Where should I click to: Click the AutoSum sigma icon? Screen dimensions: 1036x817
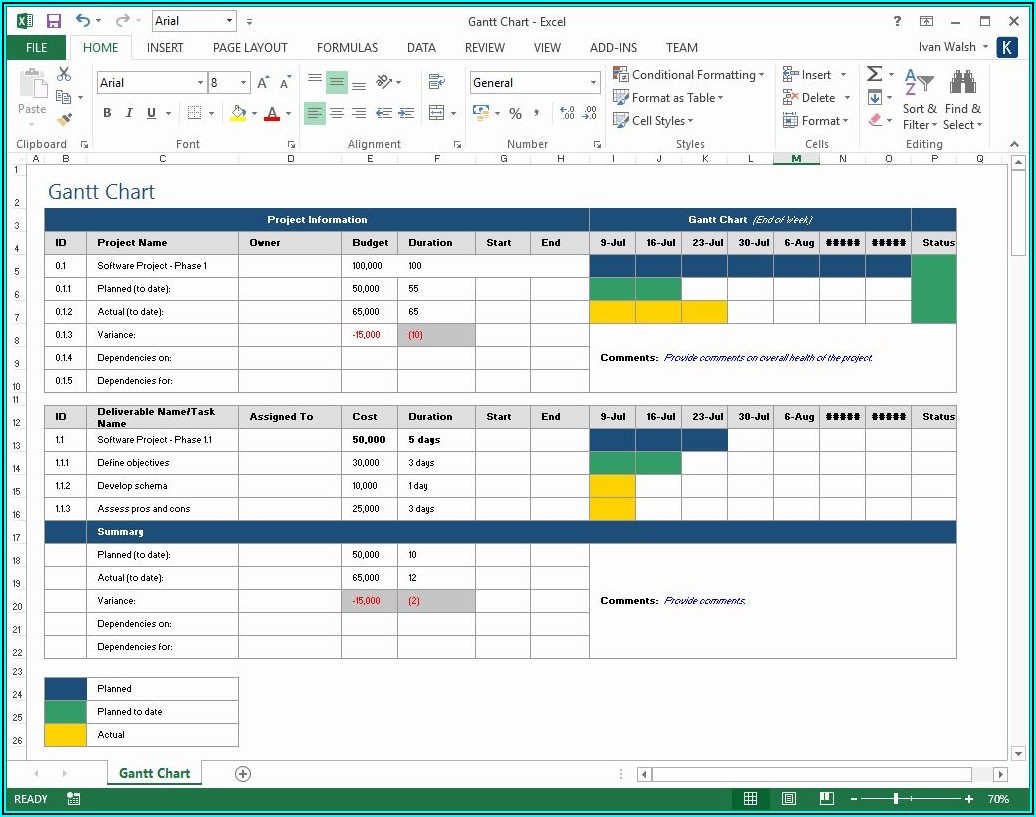coord(874,74)
